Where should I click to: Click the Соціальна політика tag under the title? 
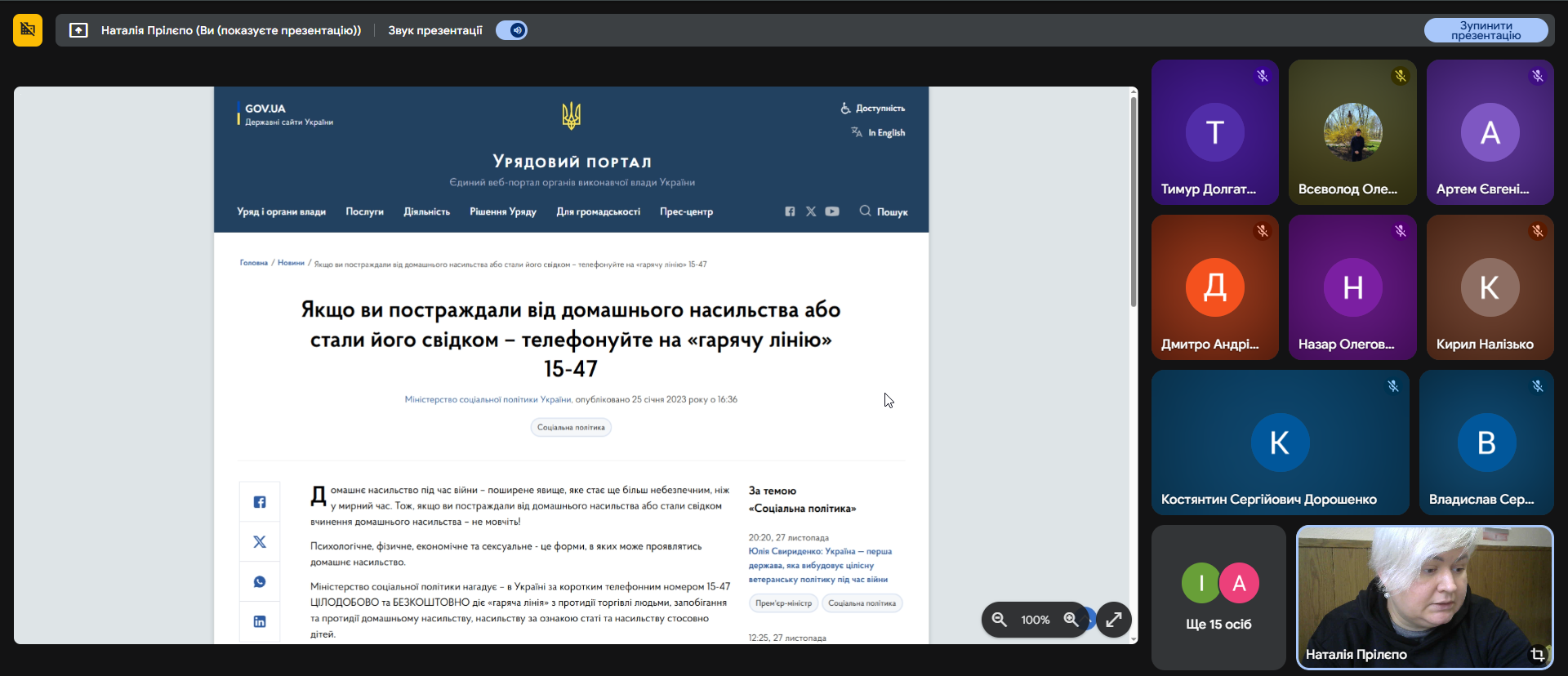[571, 427]
